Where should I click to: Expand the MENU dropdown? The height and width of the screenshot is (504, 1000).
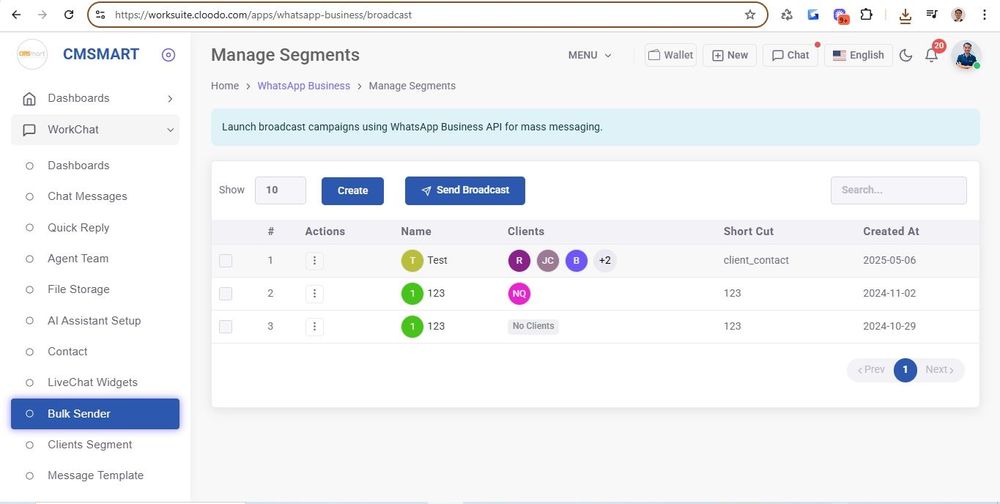click(x=589, y=56)
